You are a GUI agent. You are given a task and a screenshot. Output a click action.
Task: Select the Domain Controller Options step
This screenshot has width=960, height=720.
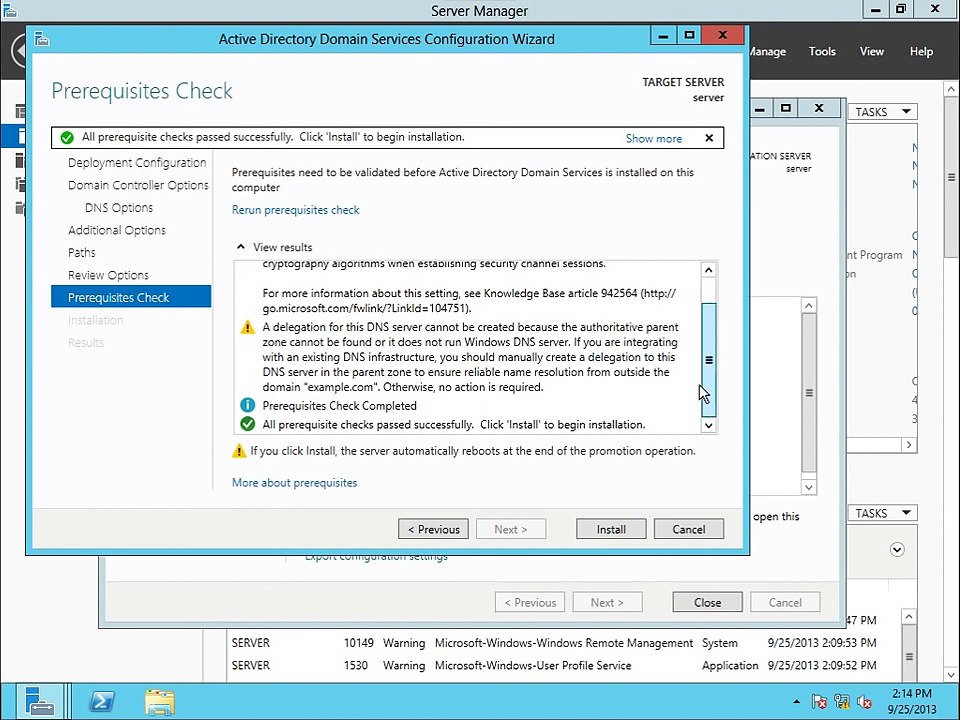pos(138,185)
